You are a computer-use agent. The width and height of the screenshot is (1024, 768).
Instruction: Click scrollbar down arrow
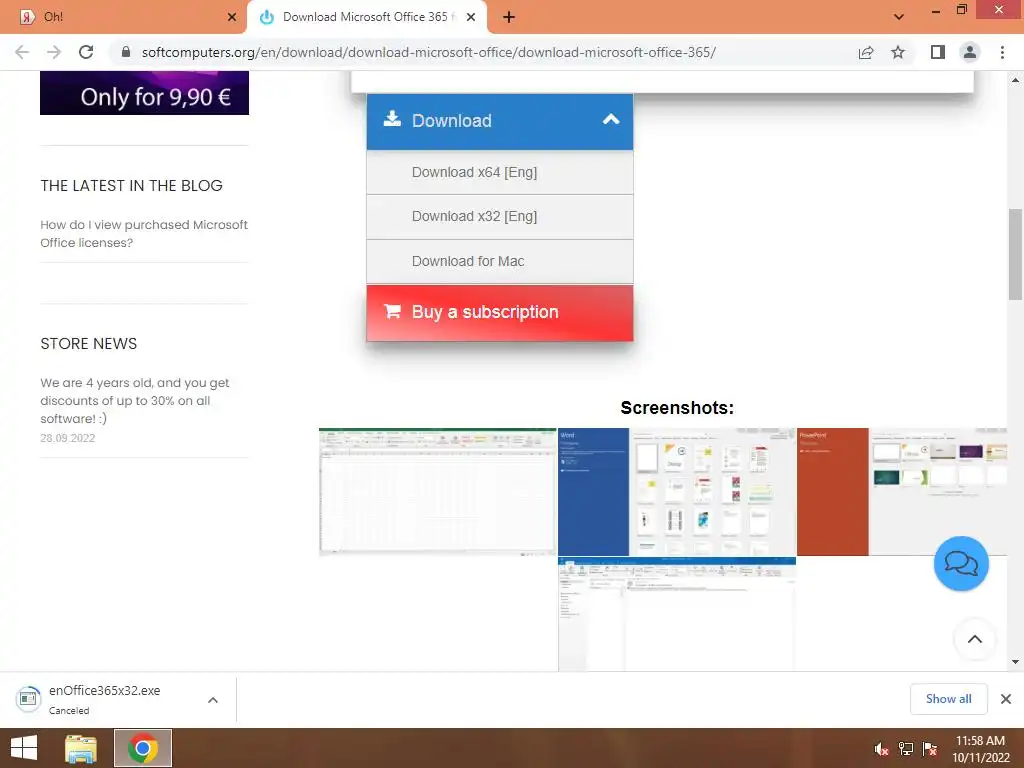[x=1015, y=662]
